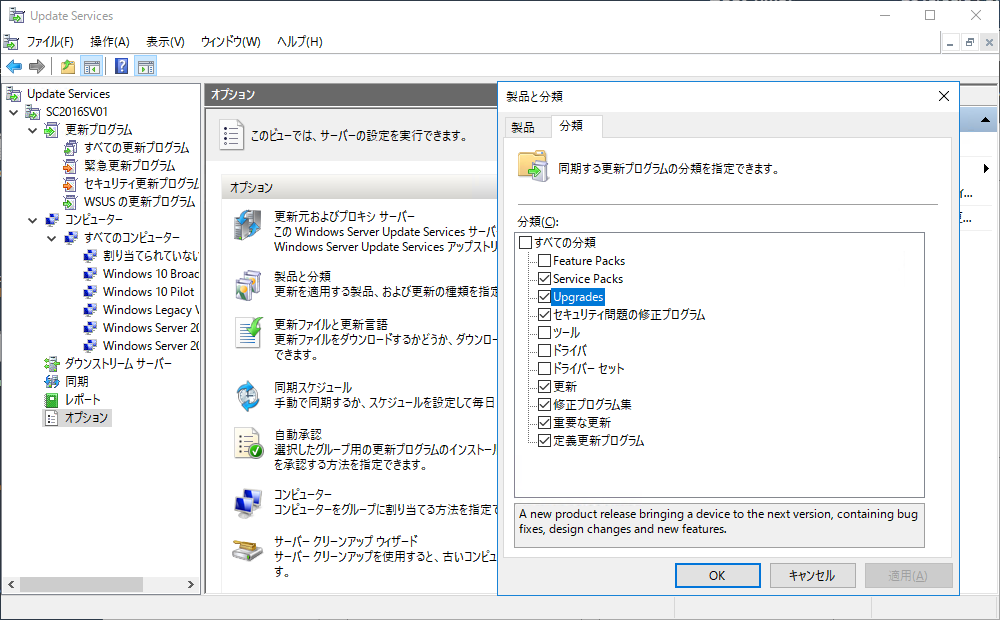Click the 緊急更新プログラム tree icon

point(70,166)
